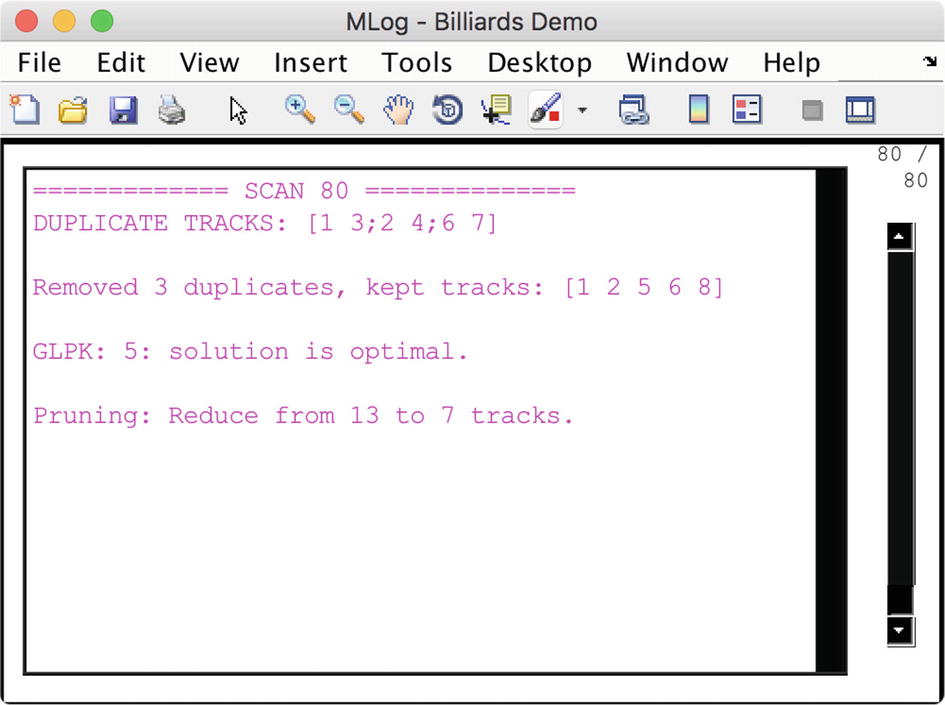Click the Hide Plot Tools button

tap(811, 110)
